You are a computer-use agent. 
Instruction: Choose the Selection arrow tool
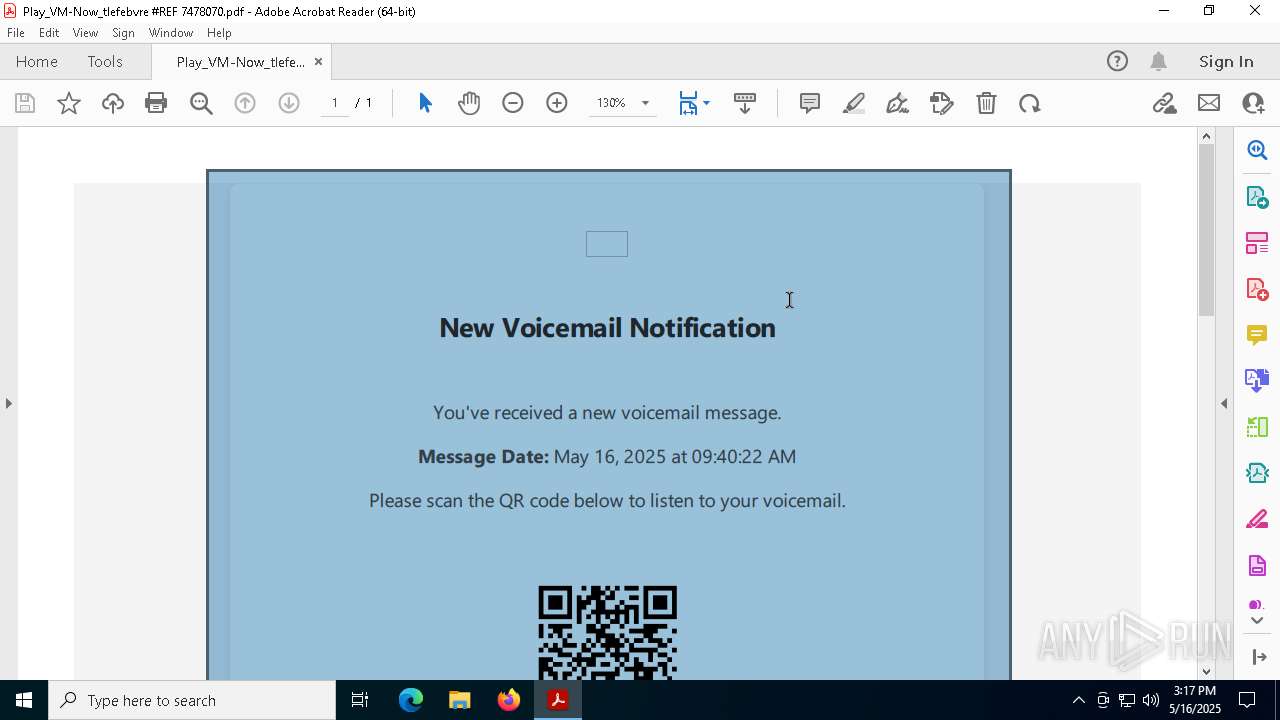[425, 103]
